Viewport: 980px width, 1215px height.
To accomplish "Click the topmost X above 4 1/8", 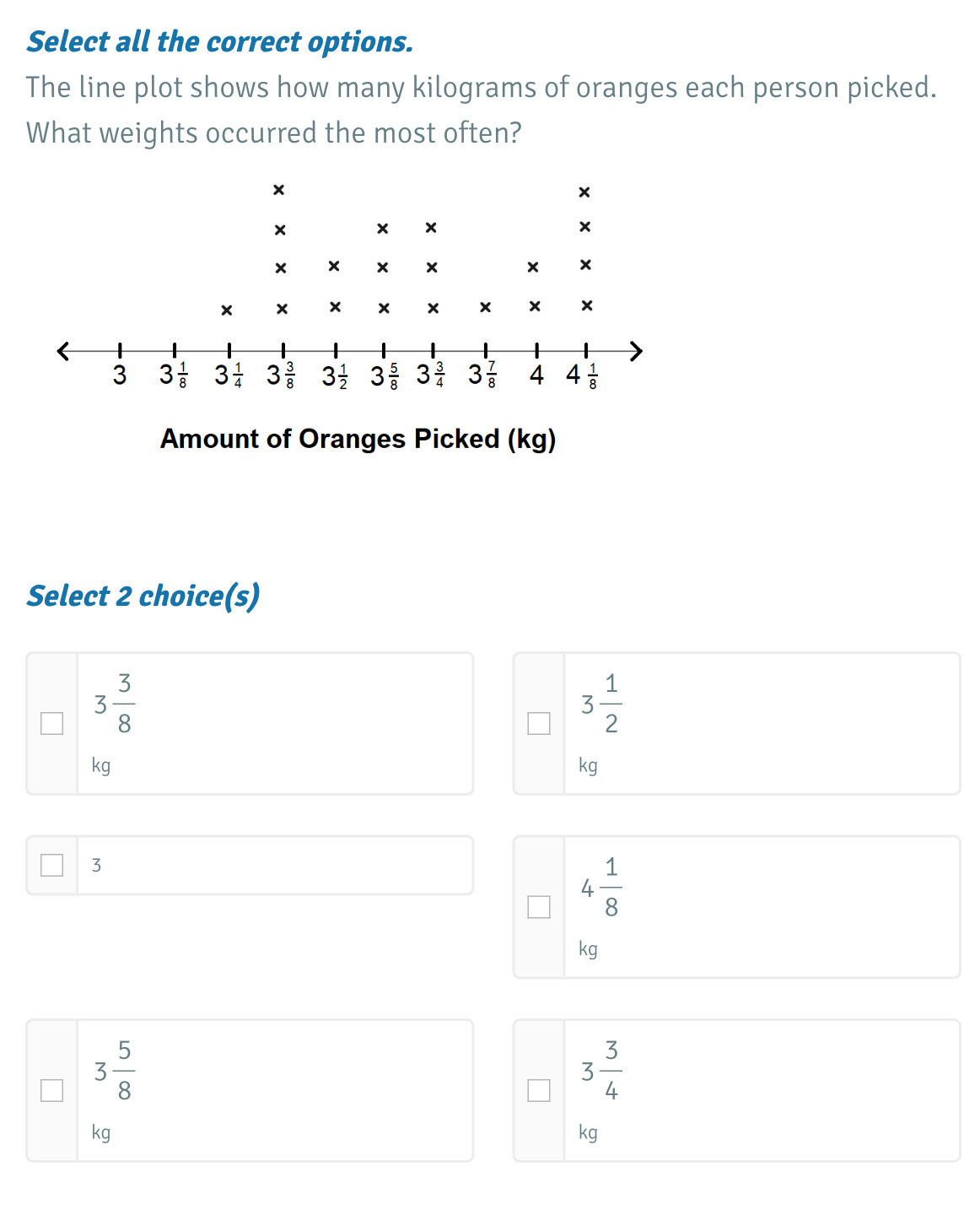I will coord(584,192).
